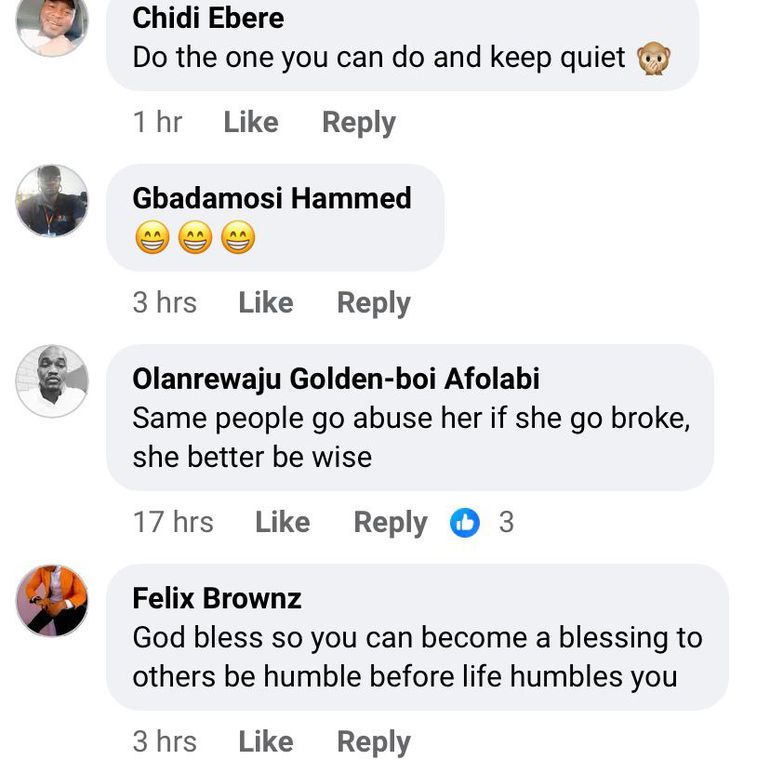Open Felix Brownz's name link
The height and width of the screenshot is (760, 770).
tap(217, 598)
